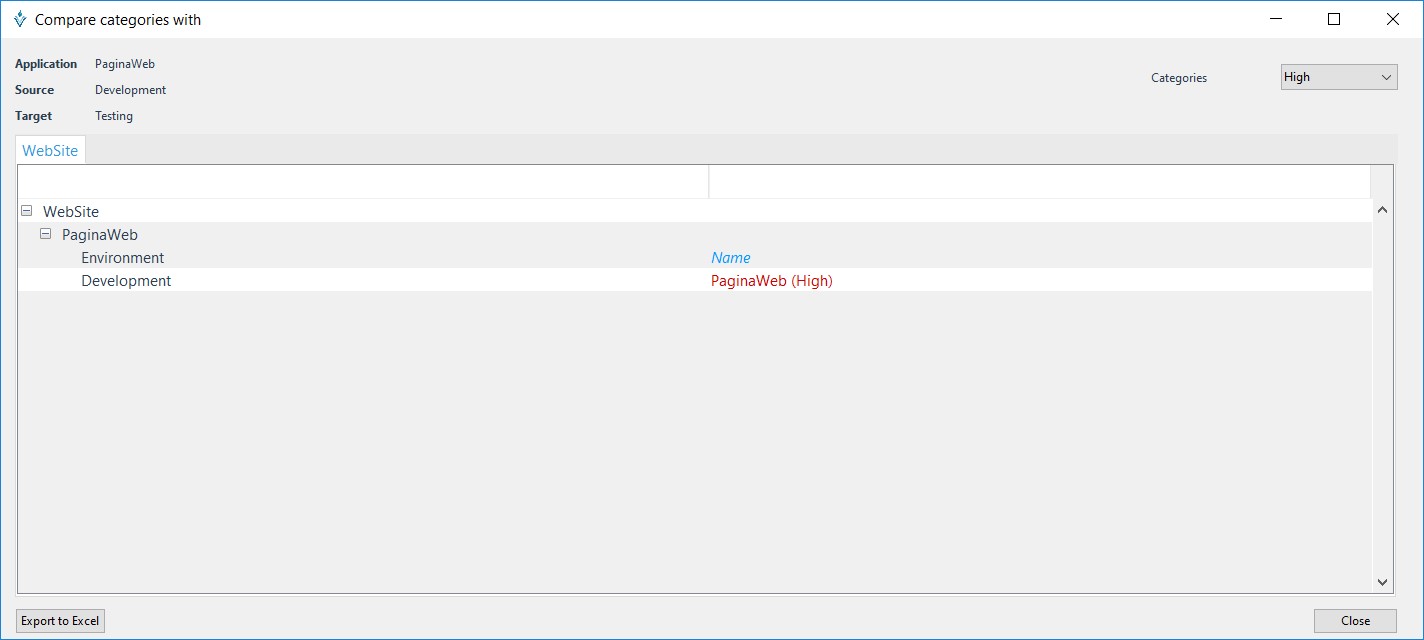Switch to the WebSite tab
This screenshot has height=640, width=1424.
50,151
